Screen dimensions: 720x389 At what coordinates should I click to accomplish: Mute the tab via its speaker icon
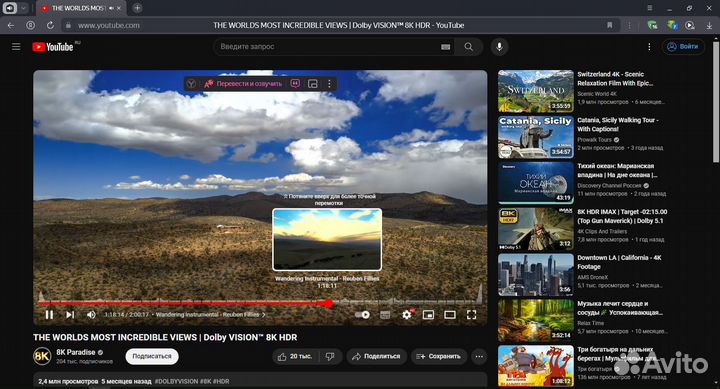pyautogui.click(x=111, y=8)
